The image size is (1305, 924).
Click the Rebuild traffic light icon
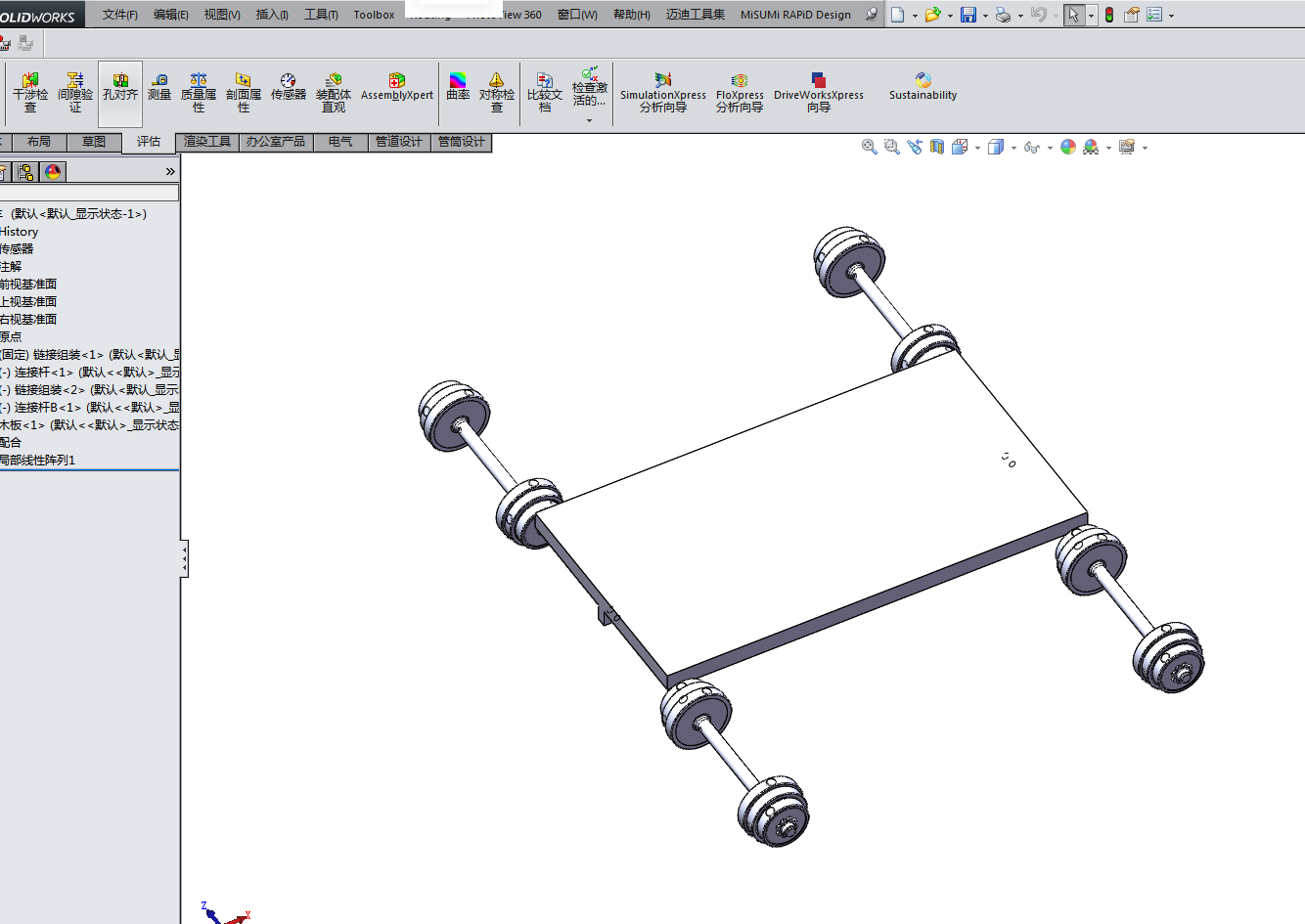coord(1109,15)
